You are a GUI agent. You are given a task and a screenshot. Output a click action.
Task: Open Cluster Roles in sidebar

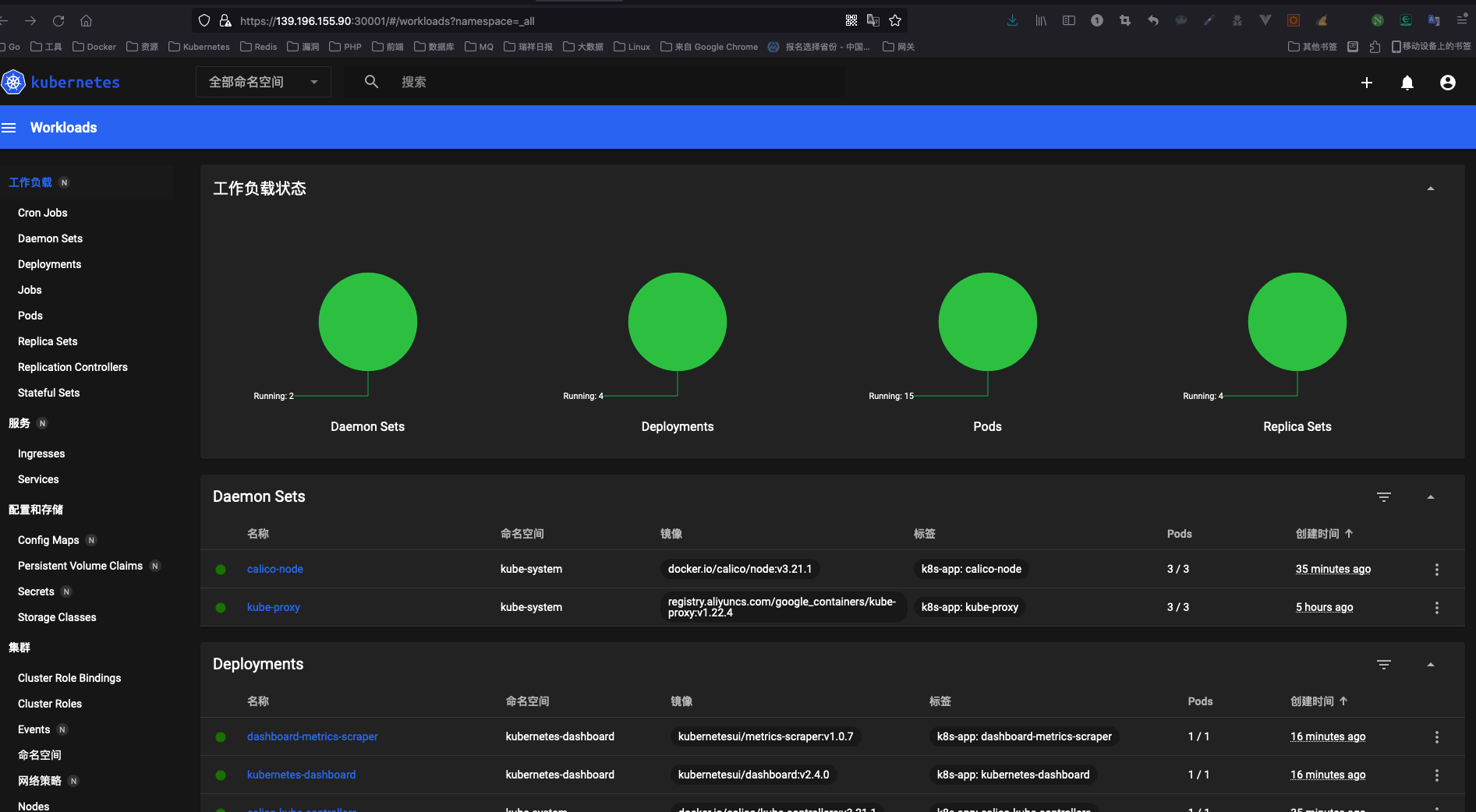click(x=50, y=704)
